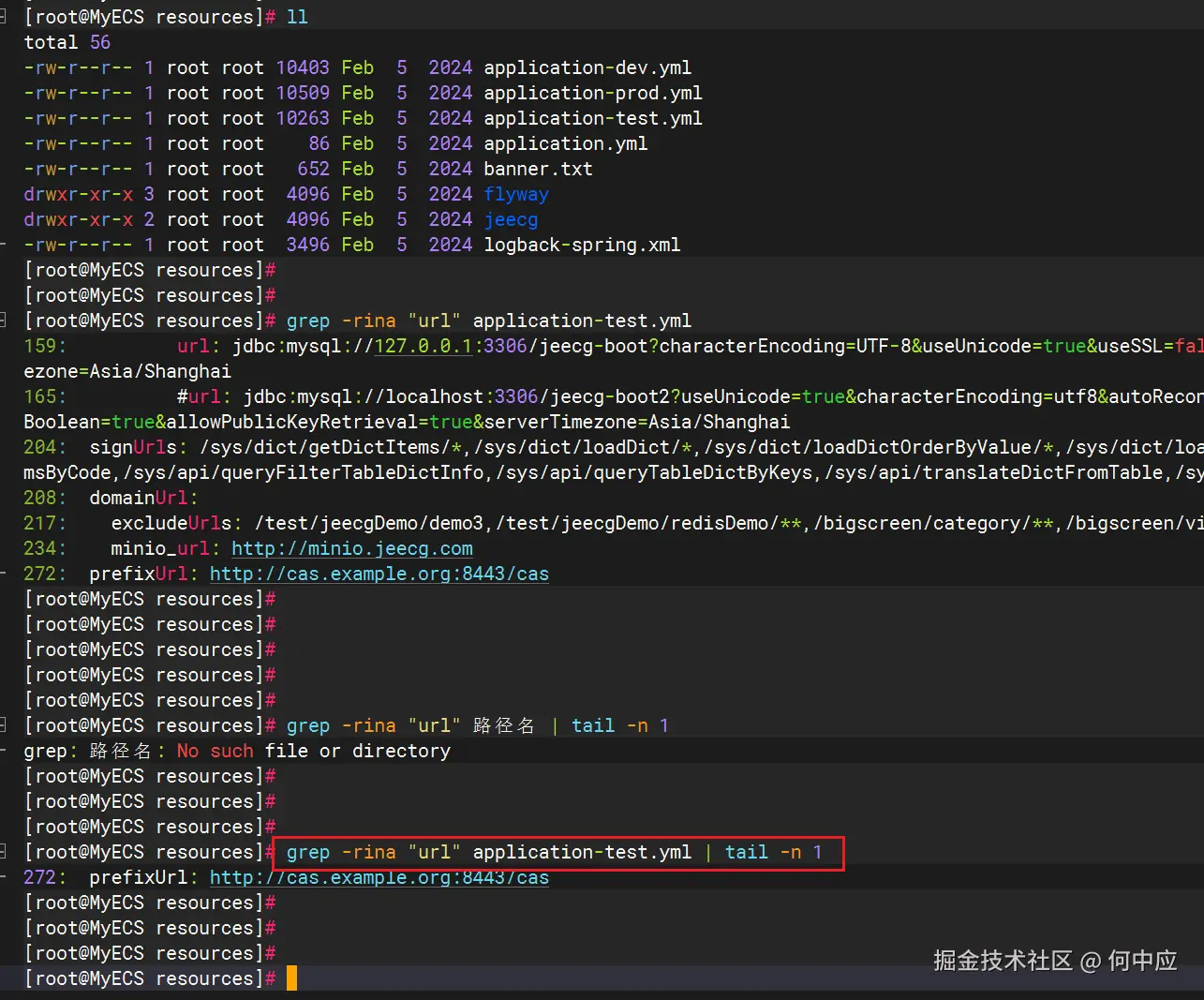Viewport: 1204px width, 1000px height.
Task: Click the application.yml file with size 86
Action: tap(566, 143)
